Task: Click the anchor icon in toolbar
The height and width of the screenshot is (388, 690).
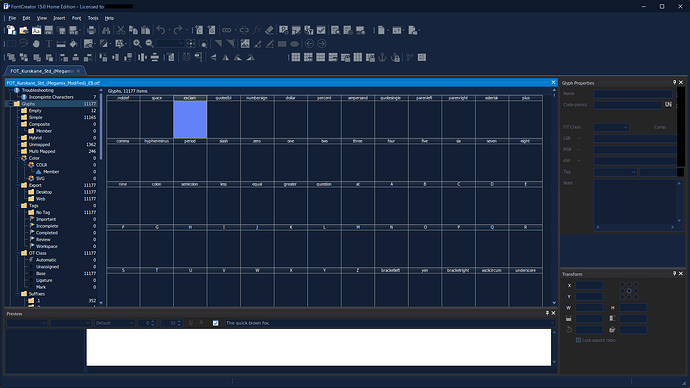Action: tap(382, 57)
